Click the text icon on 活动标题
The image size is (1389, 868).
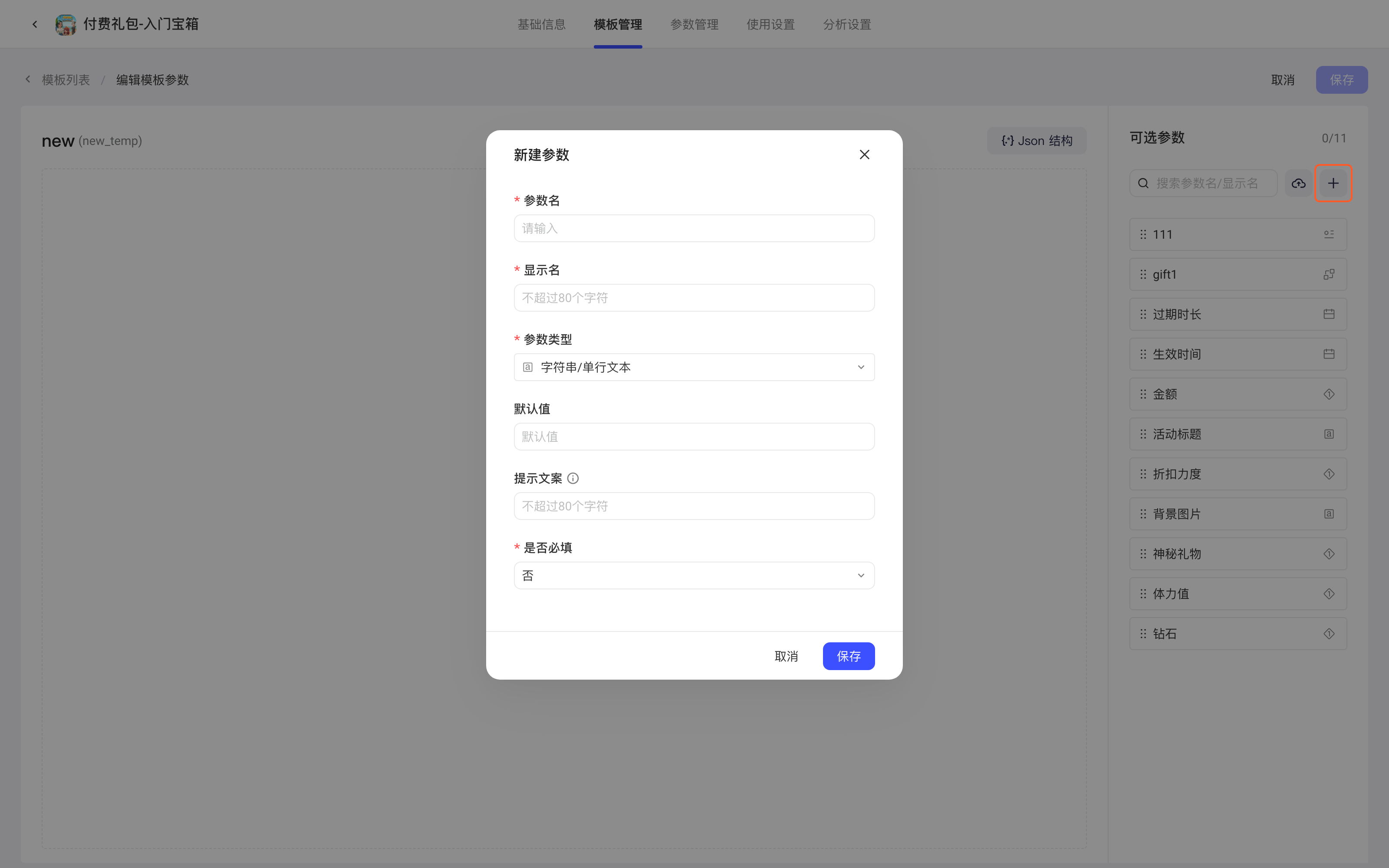point(1329,434)
